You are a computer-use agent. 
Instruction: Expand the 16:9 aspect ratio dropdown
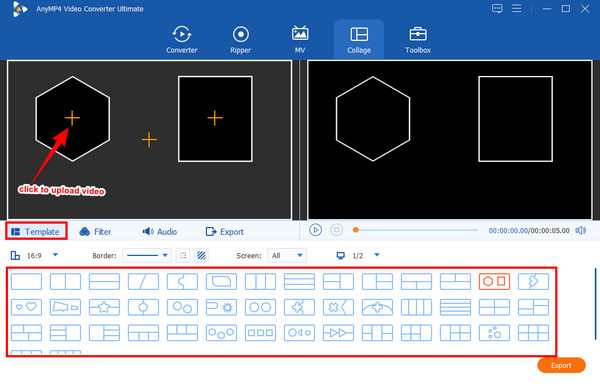tap(55, 255)
